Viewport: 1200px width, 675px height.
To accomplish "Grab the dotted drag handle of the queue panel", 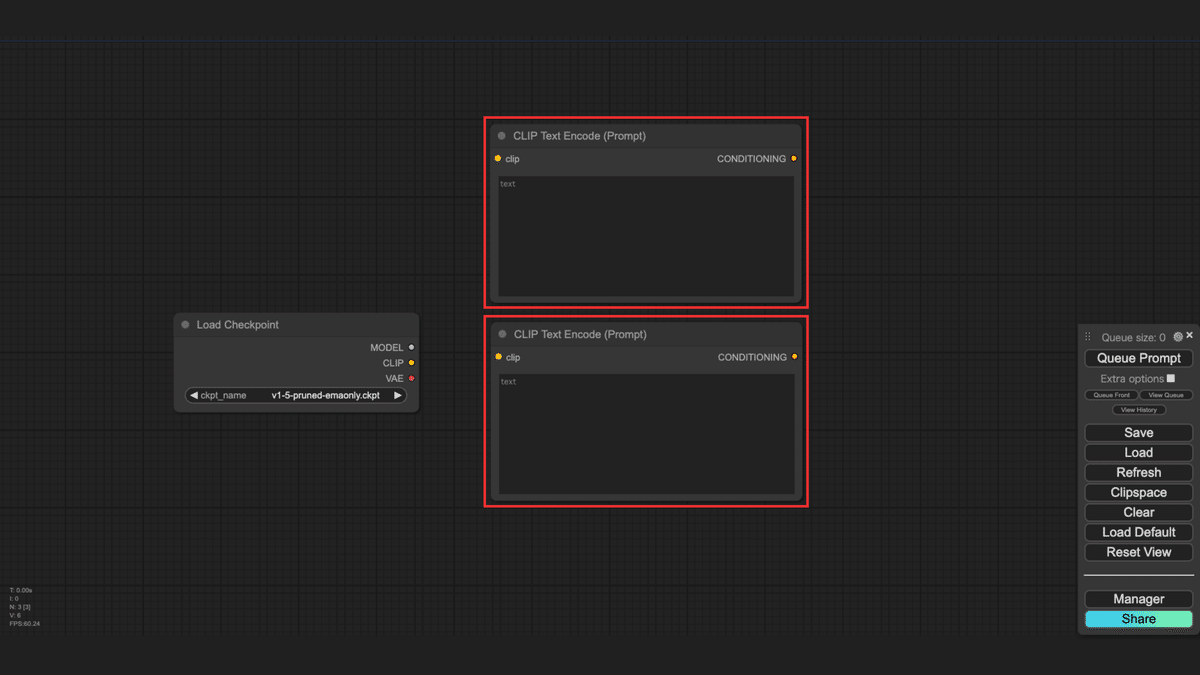I will (1088, 337).
